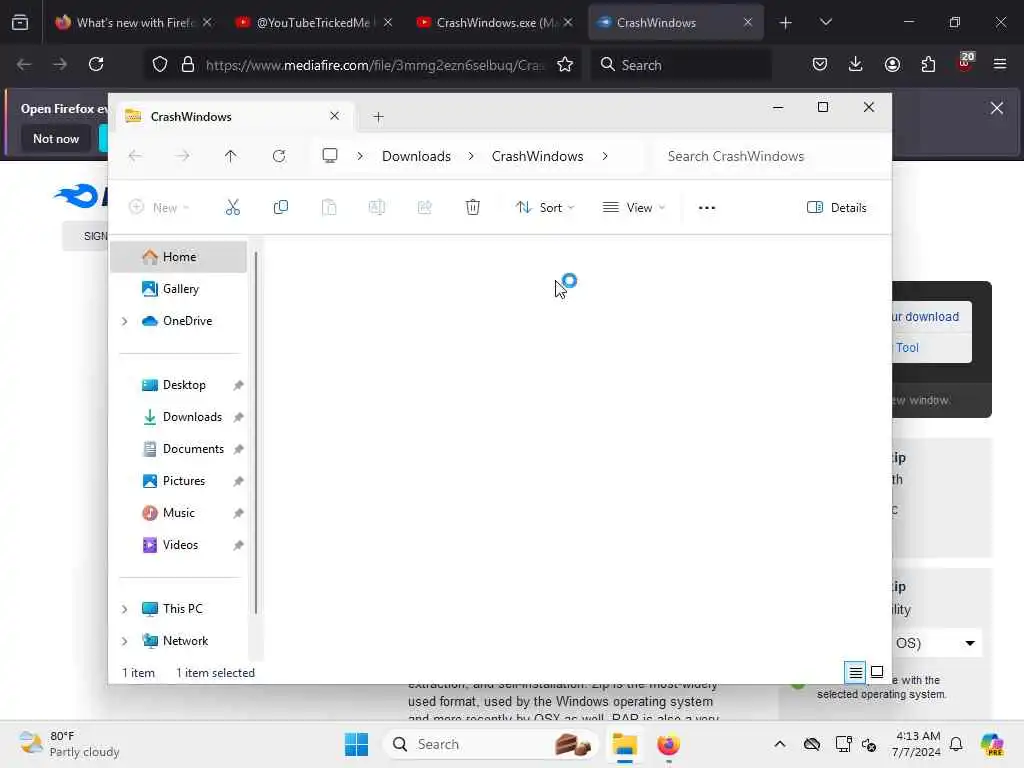The image size is (1024, 768).
Task: Click CrashWindows in the address breadcrumb
Action: pos(537,156)
